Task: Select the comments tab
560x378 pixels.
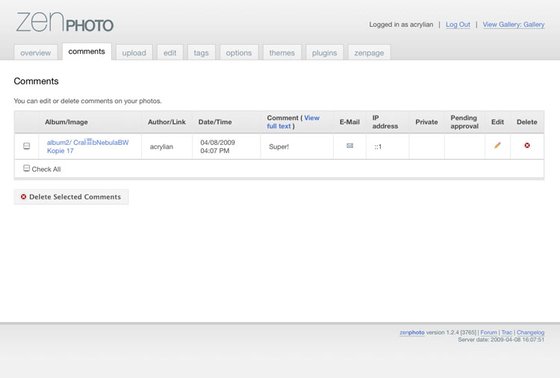Action: (86, 51)
